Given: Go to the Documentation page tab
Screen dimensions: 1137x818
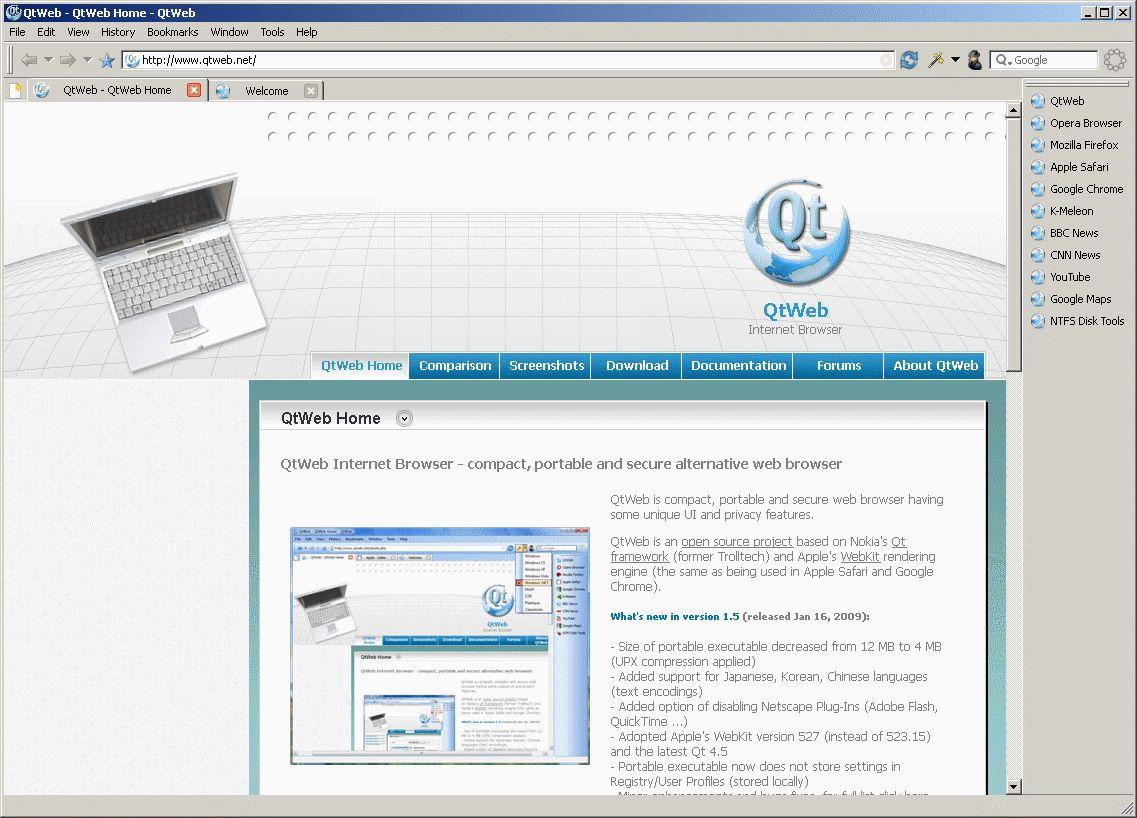Looking at the screenshot, I should (738, 365).
